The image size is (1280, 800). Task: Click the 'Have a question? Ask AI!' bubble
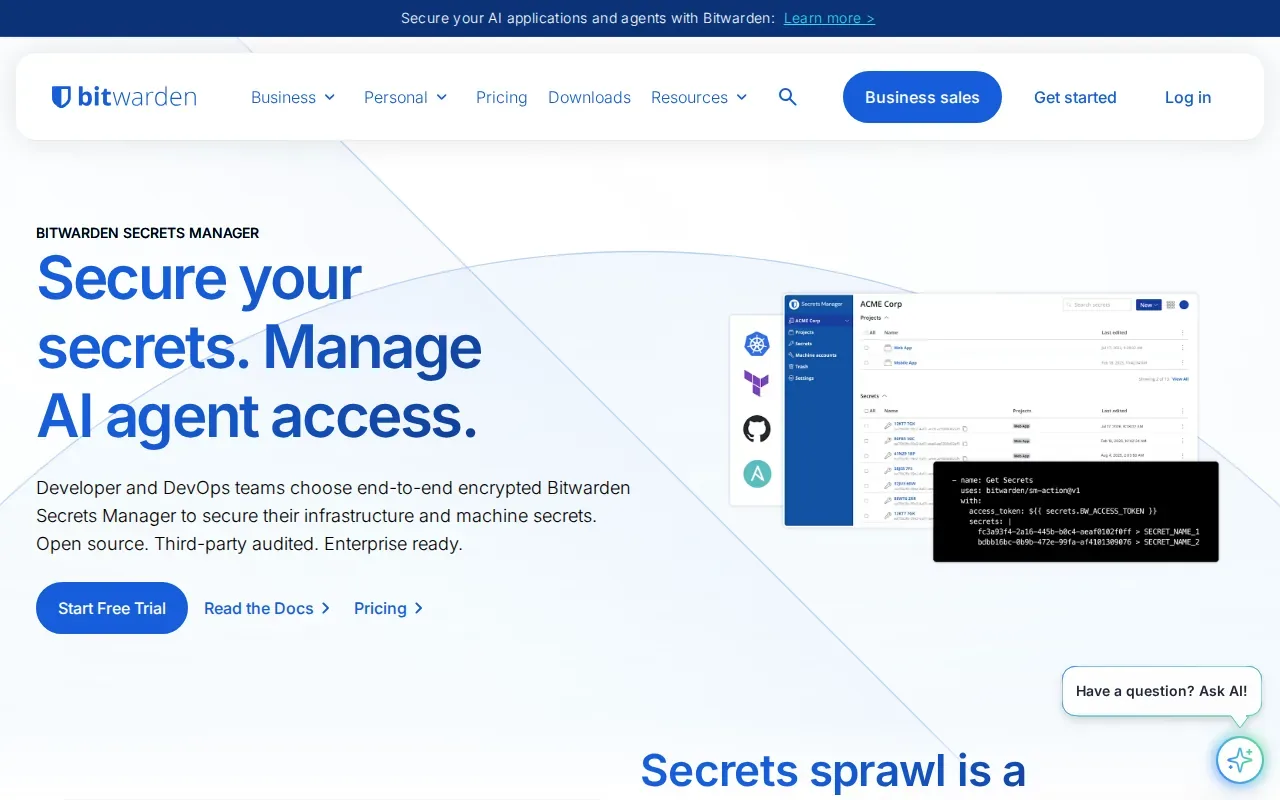pos(1161,691)
